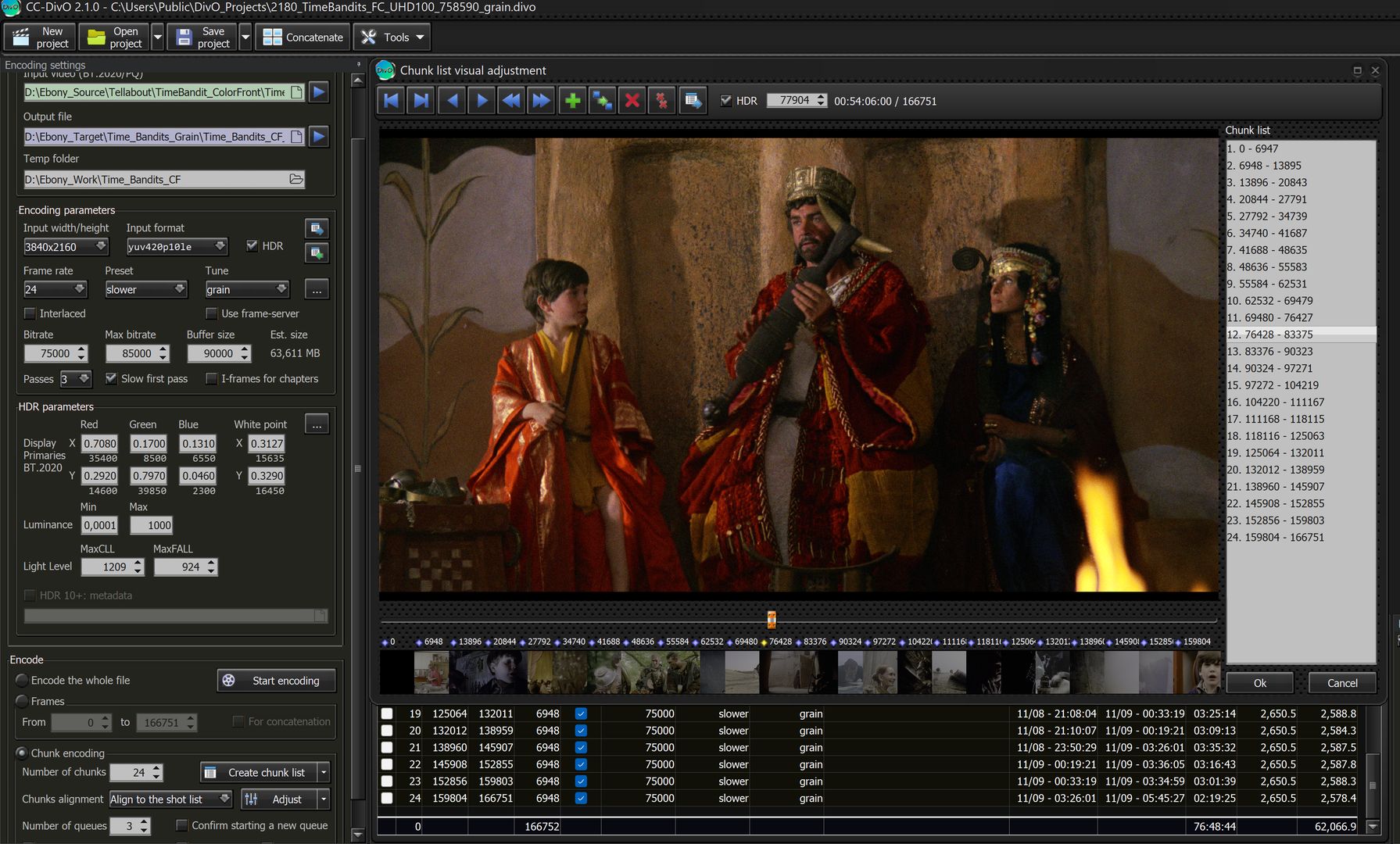Delete all chunk points with double red X

pos(662,101)
